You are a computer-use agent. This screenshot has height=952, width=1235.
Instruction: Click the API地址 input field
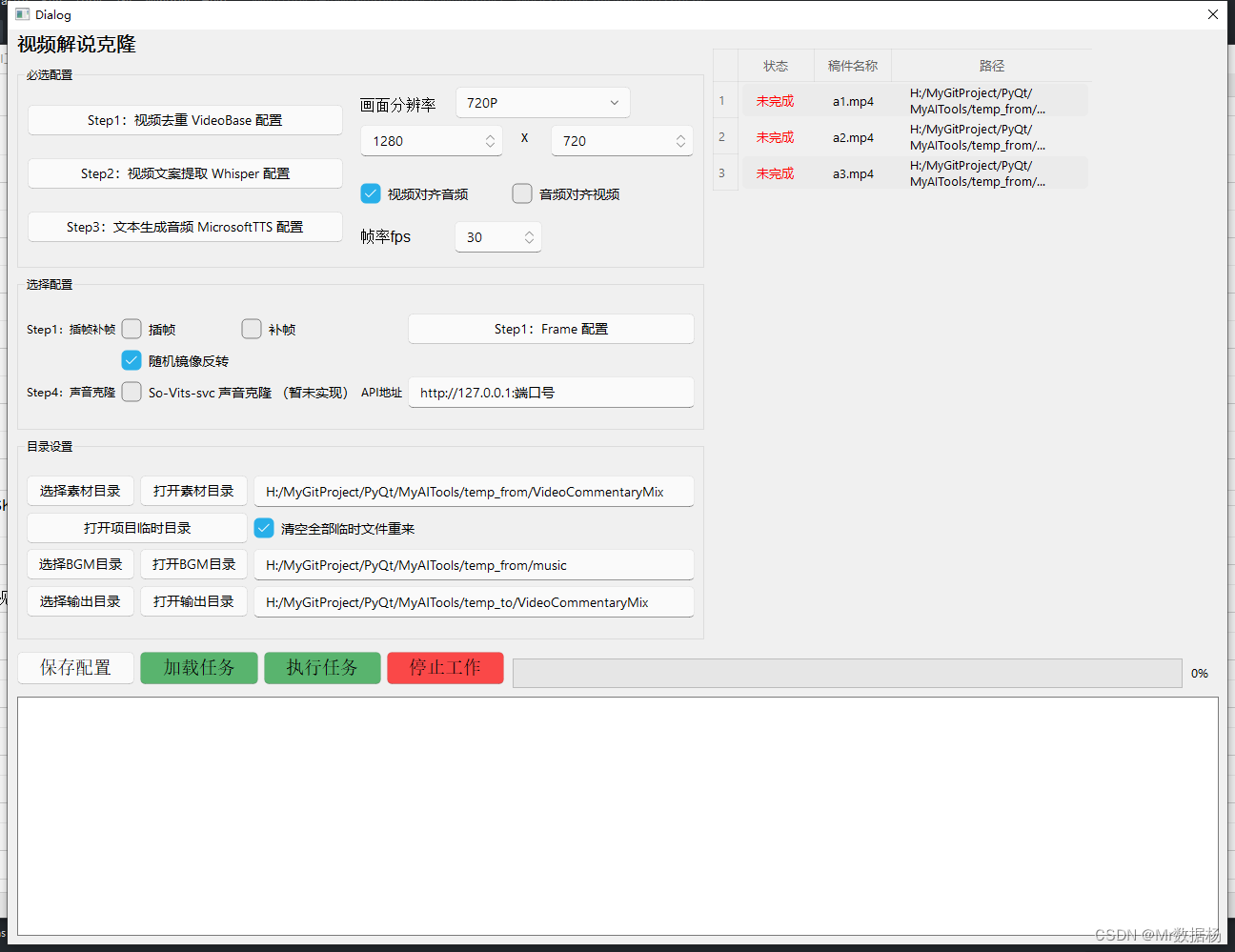[x=551, y=393]
